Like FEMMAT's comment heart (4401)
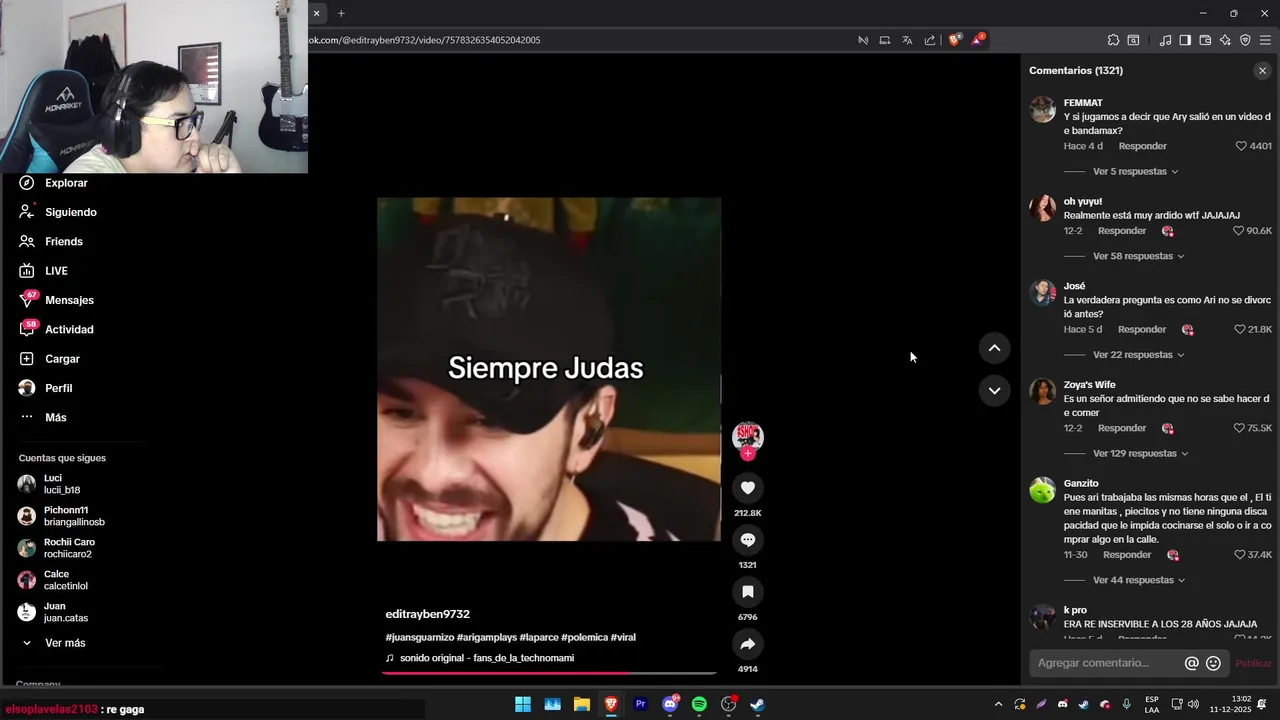The image size is (1280, 720). click(1241, 146)
